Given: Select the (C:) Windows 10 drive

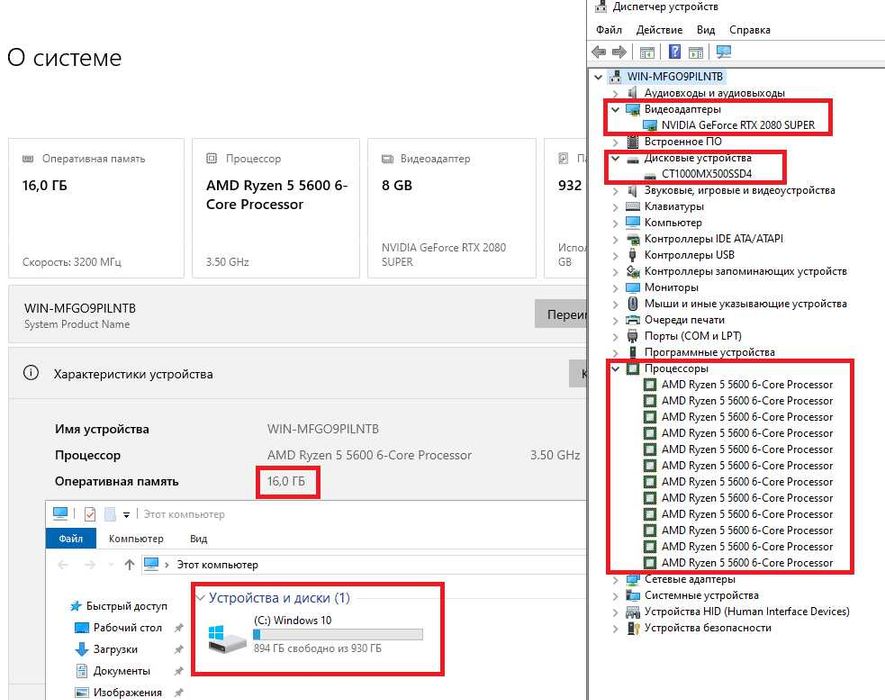Looking at the screenshot, I should pyautogui.click(x=315, y=635).
